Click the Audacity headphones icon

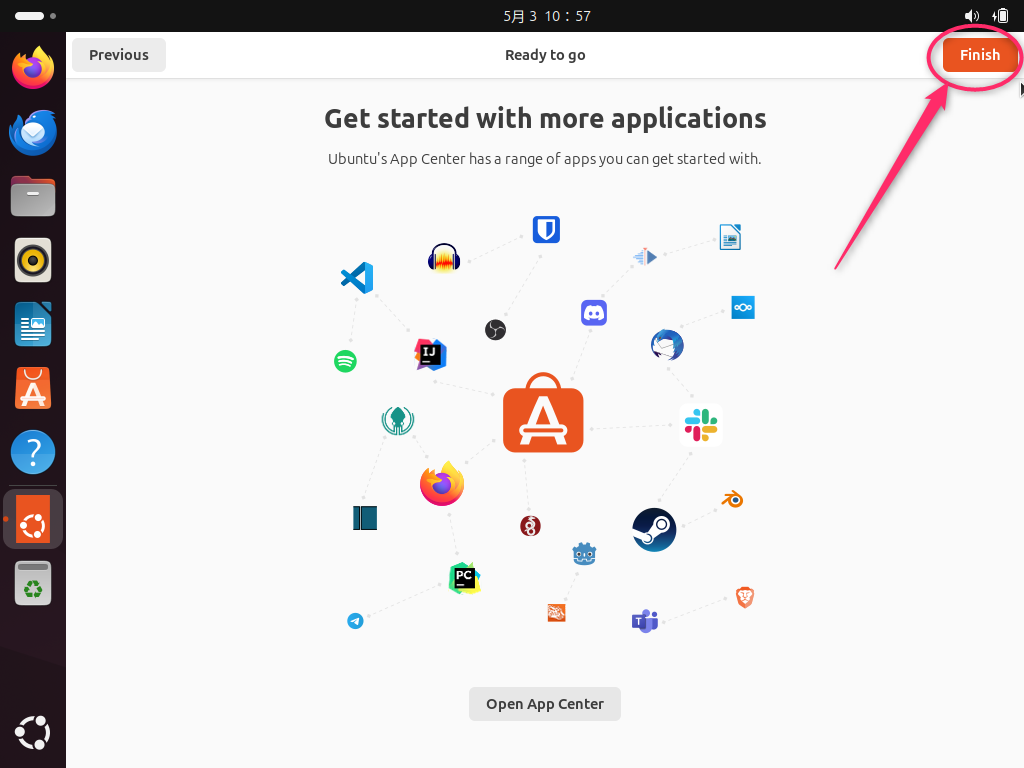pyautogui.click(x=444, y=257)
